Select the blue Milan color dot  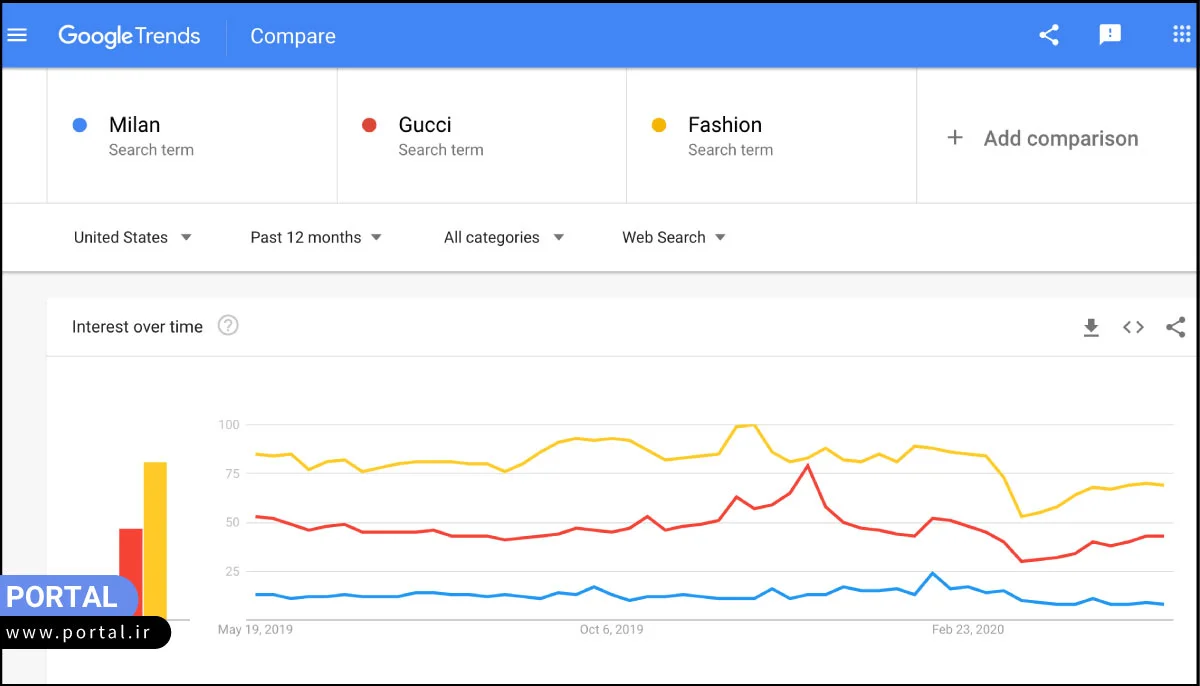click(x=81, y=123)
